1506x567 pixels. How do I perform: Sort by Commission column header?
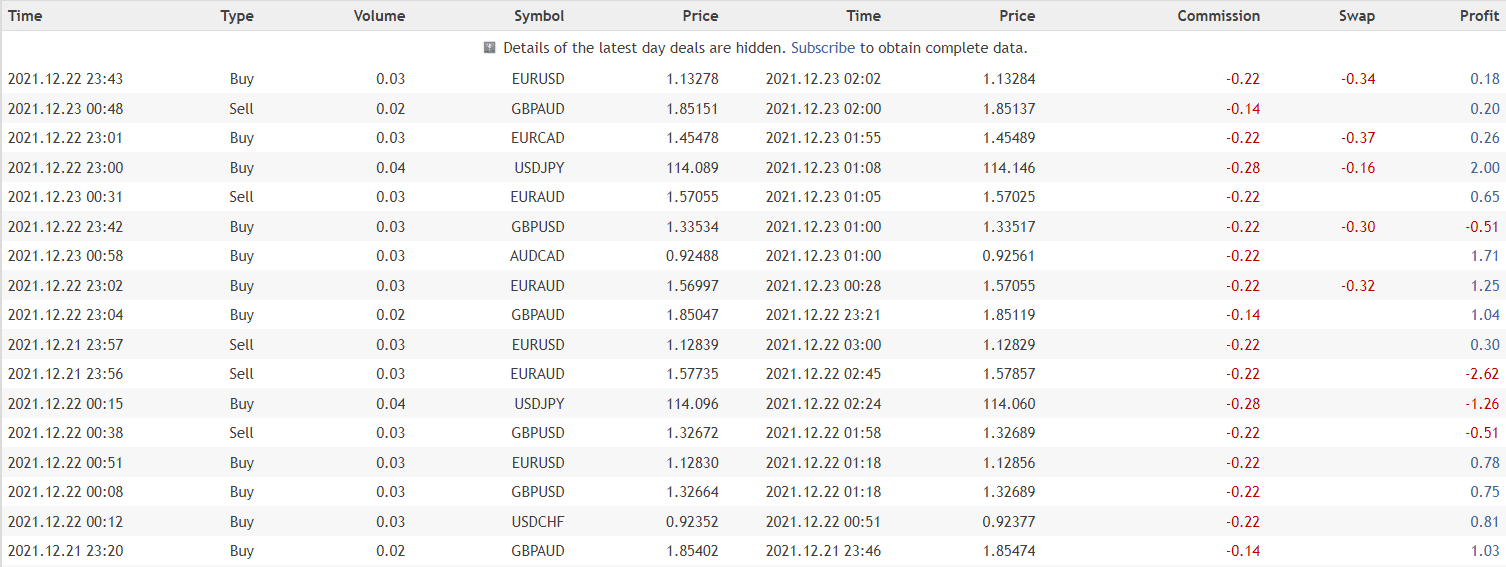point(1218,16)
